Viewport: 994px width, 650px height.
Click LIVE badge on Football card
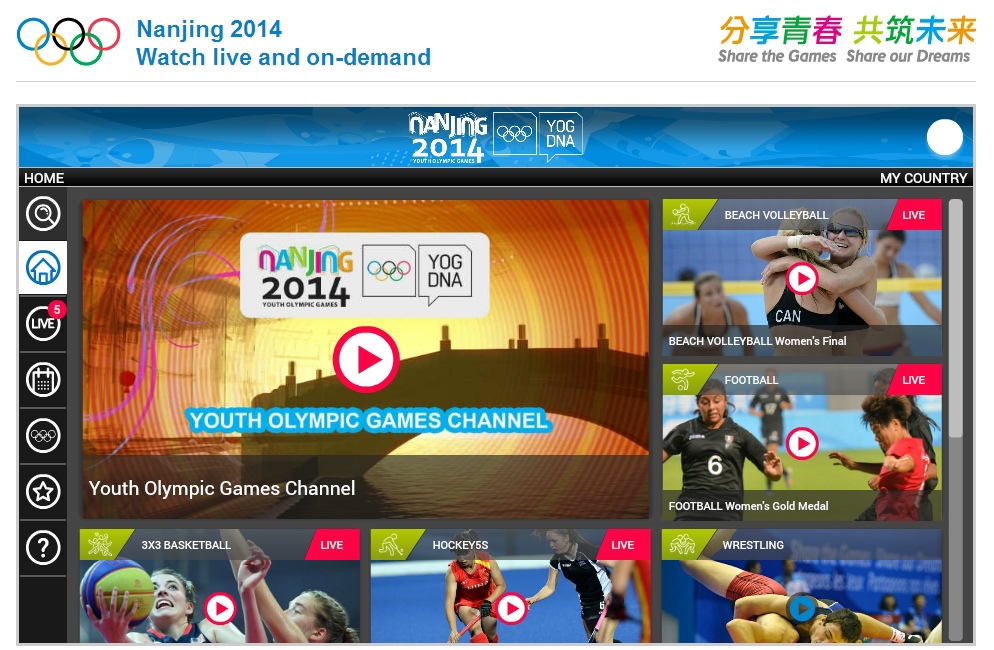pyautogui.click(x=913, y=380)
